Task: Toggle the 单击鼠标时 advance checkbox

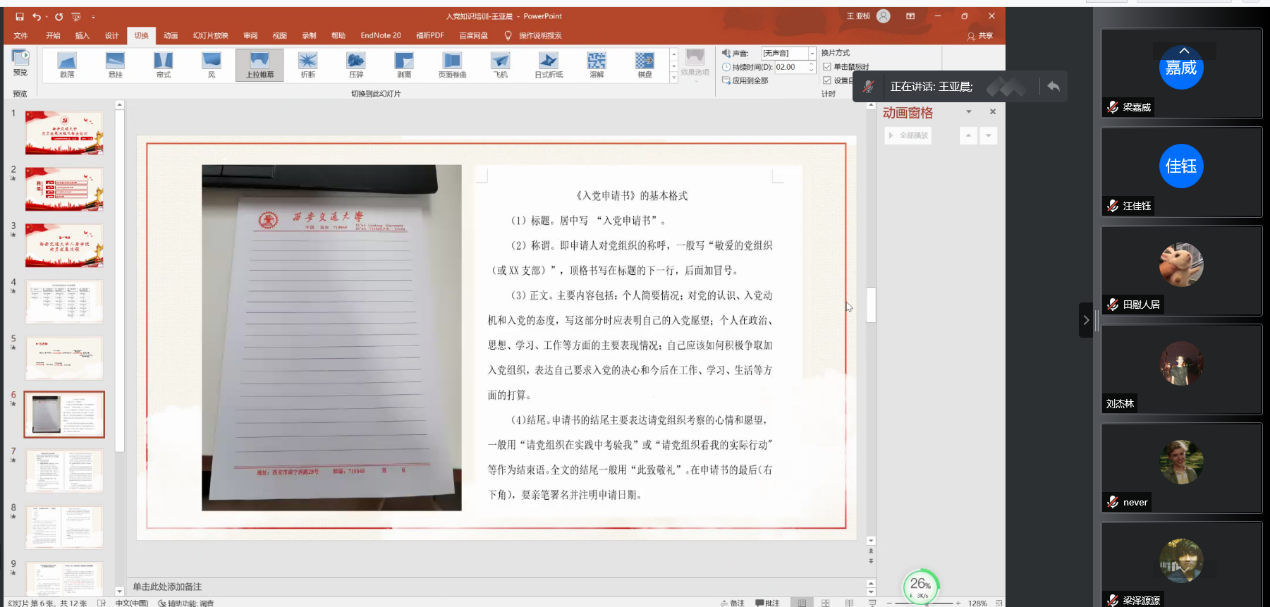Action: (826, 67)
